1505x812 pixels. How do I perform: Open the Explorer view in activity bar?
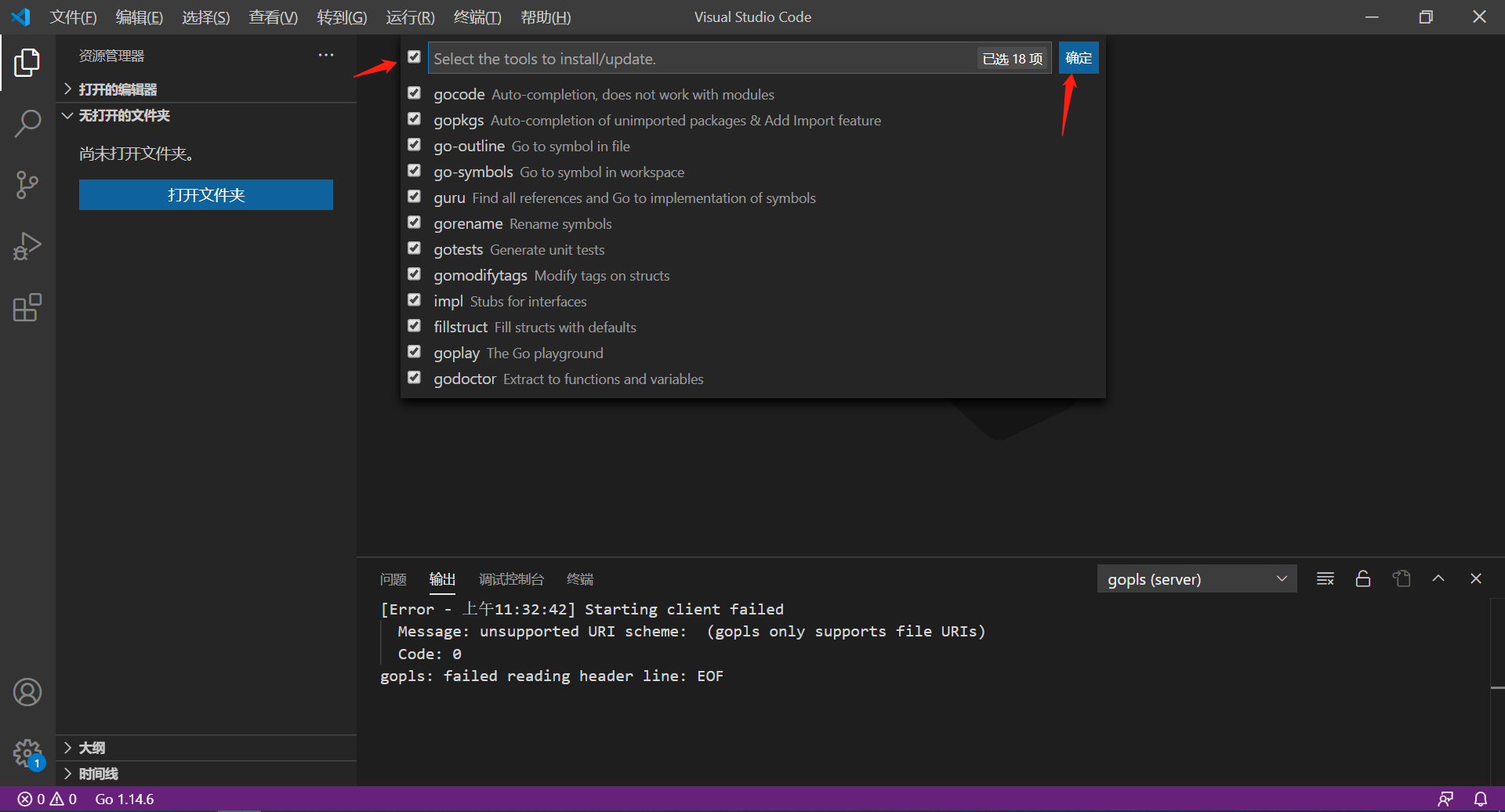pos(27,63)
